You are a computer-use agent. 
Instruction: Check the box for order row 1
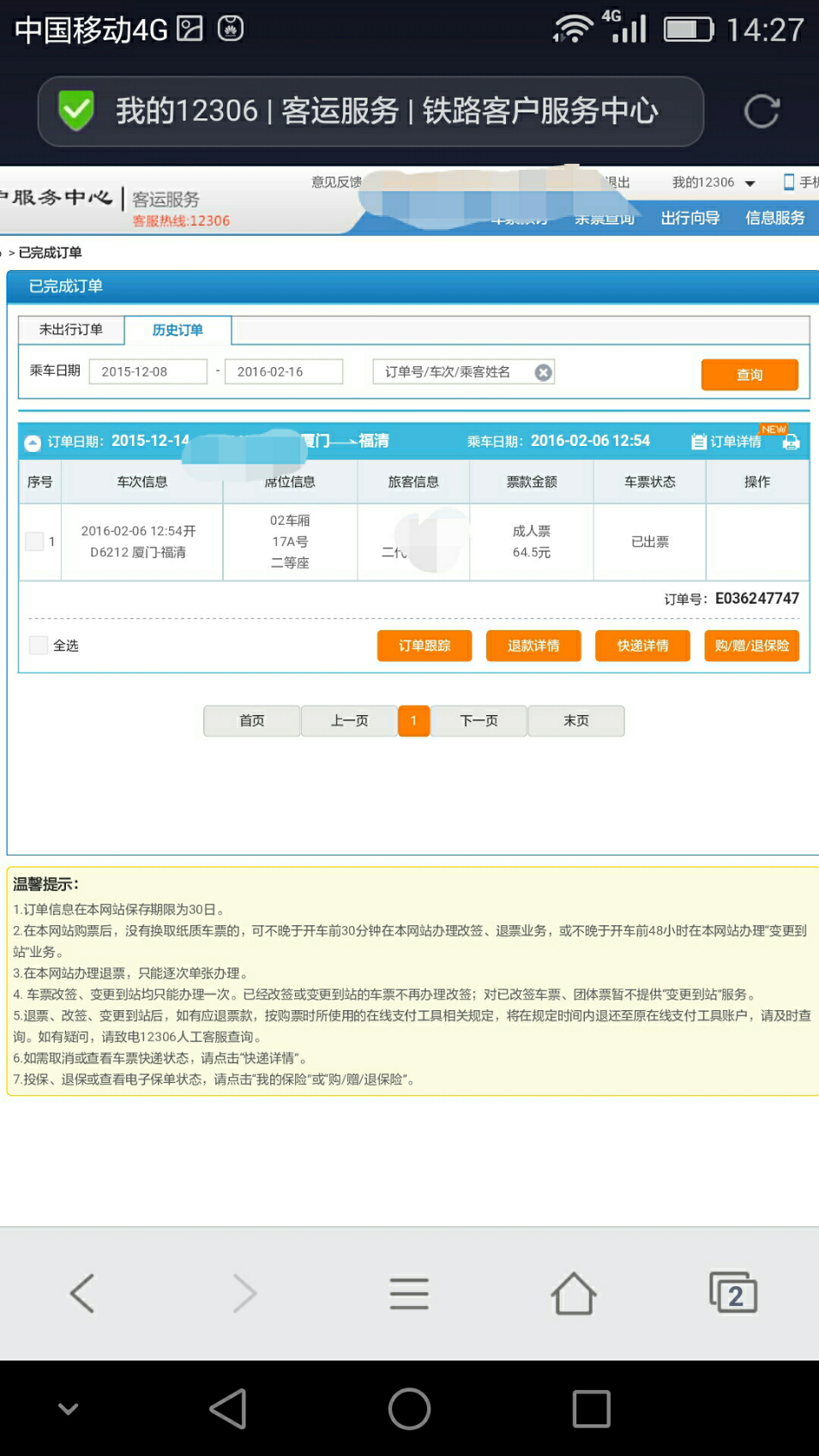(x=34, y=541)
